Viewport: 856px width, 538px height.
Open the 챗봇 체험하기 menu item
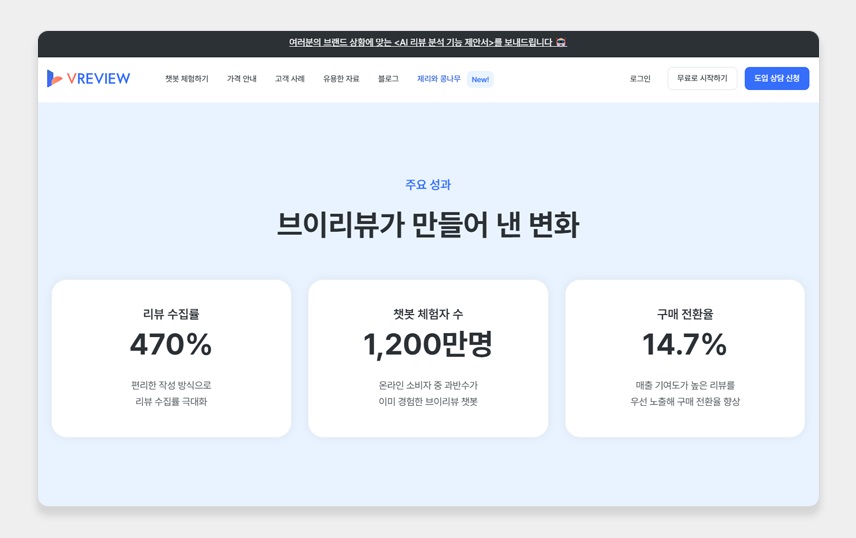click(187, 79)
